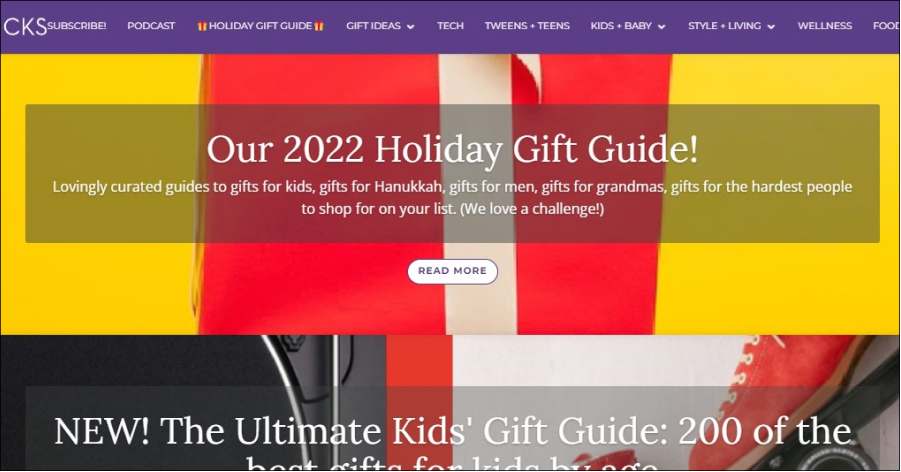Expand the Gift Ideas dropdown chevron

[410, 26]
